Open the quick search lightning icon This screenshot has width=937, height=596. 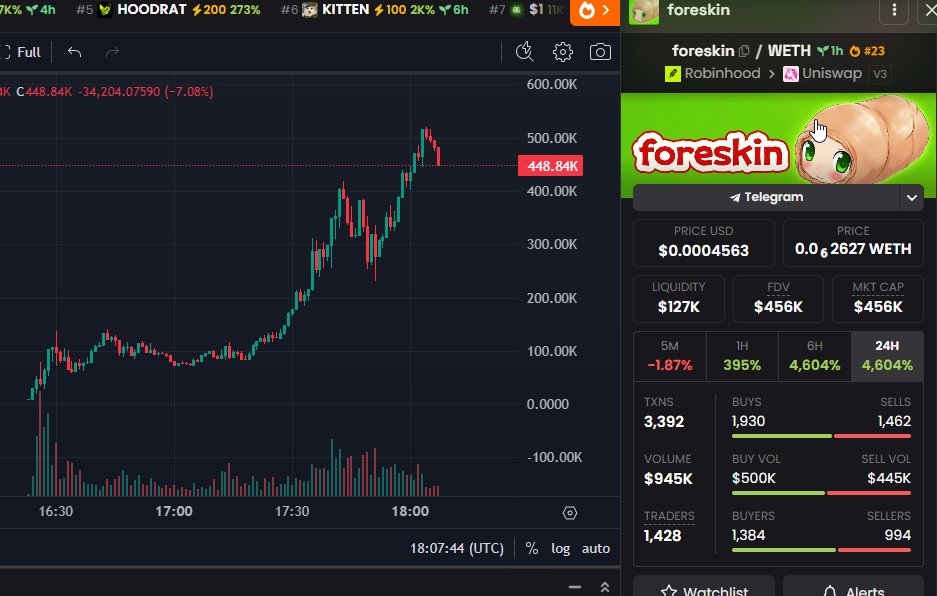pyautogui.click(x=525, y=52)
